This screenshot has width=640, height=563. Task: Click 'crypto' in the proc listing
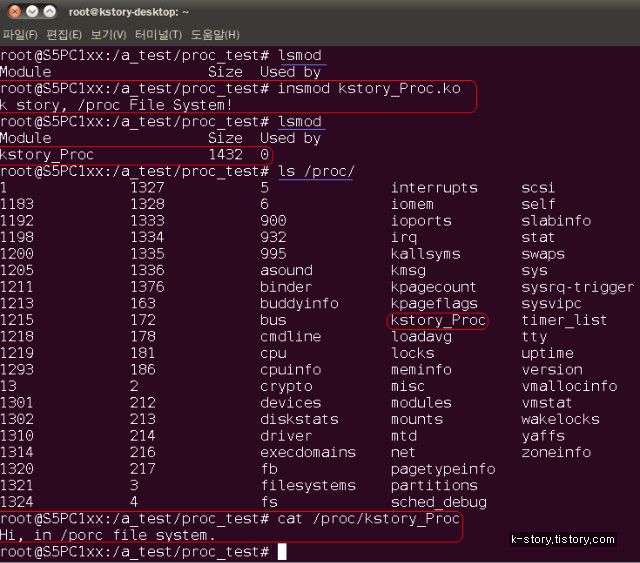click(287, 387)
